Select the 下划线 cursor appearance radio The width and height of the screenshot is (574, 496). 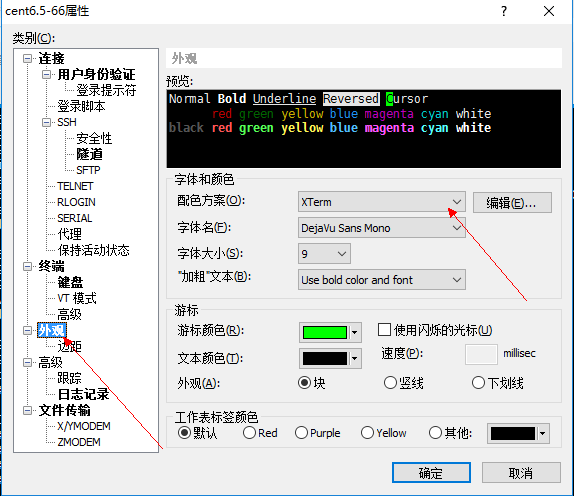(478, 383)
